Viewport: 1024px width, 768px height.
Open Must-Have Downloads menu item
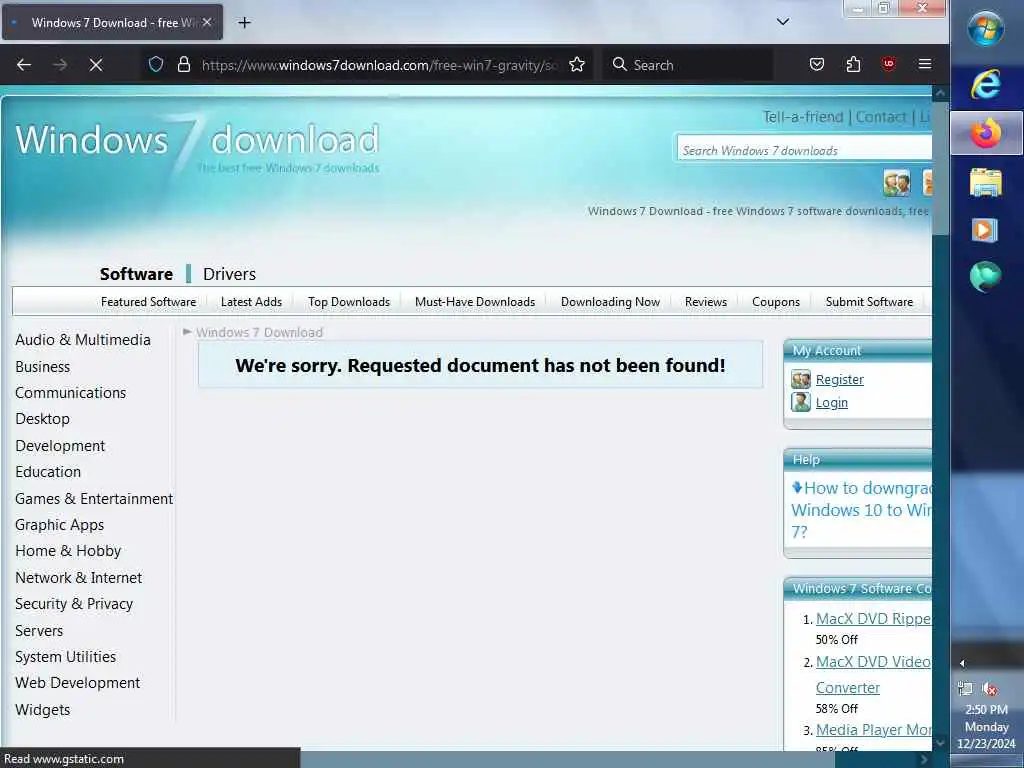point(475,302)
